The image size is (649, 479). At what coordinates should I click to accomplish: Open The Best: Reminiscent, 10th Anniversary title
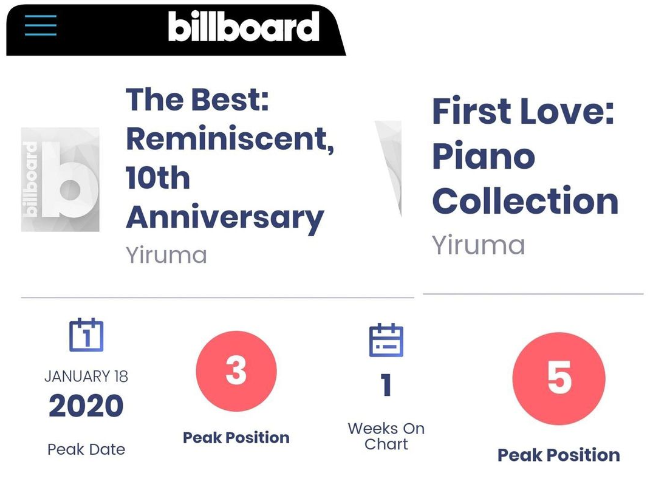(x=230, y=159)
